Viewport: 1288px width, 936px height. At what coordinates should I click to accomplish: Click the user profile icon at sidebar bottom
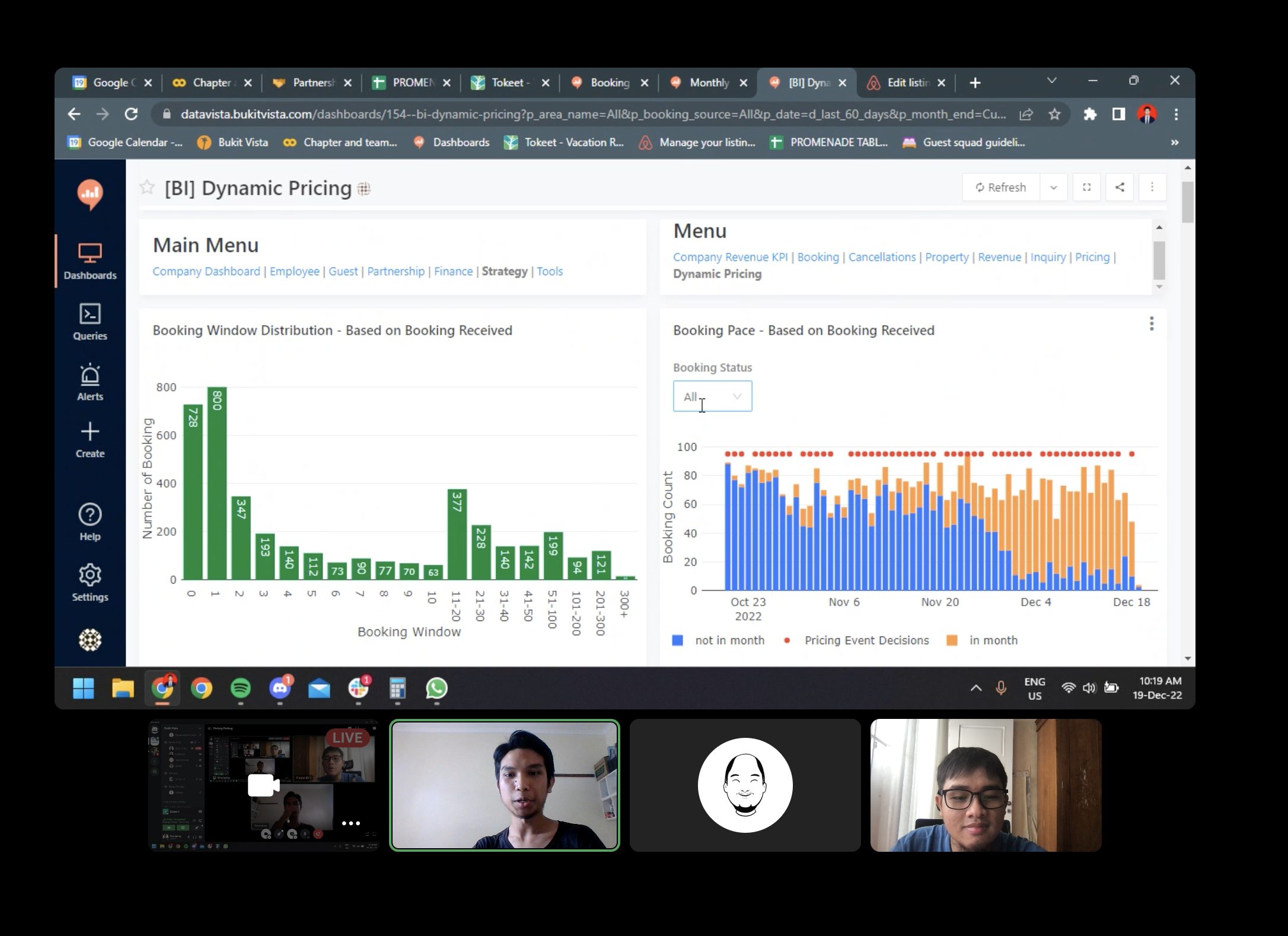coord(90,639)
